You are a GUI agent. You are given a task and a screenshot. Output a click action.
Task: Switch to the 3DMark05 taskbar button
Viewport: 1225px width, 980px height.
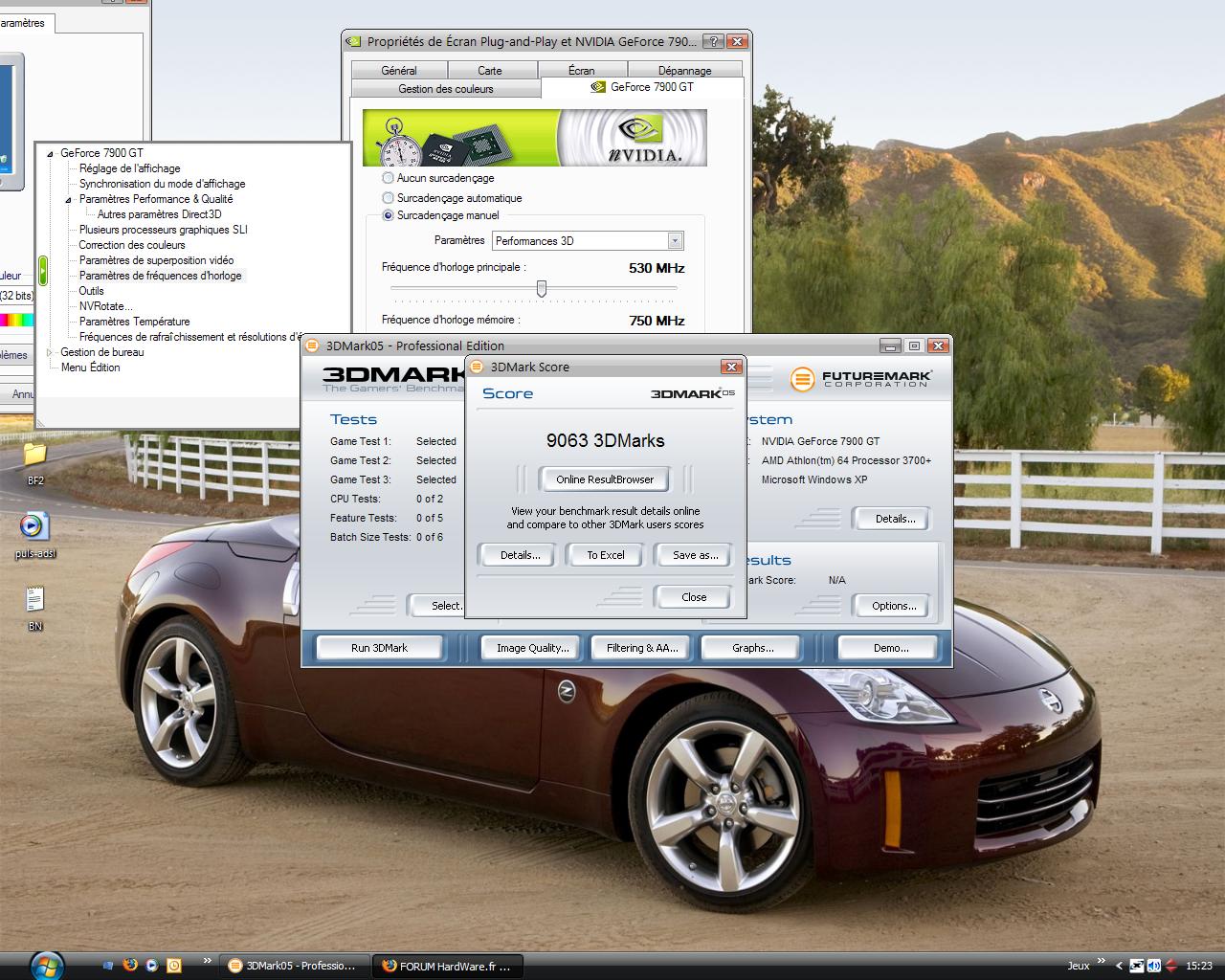[293, 966]
